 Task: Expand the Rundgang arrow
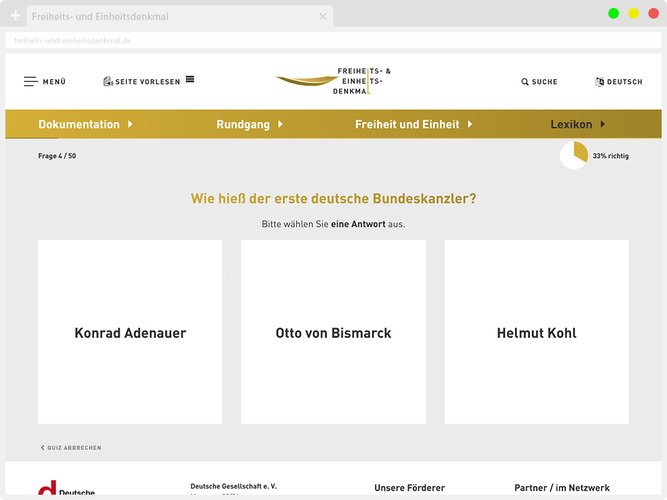tap(280, 124)
